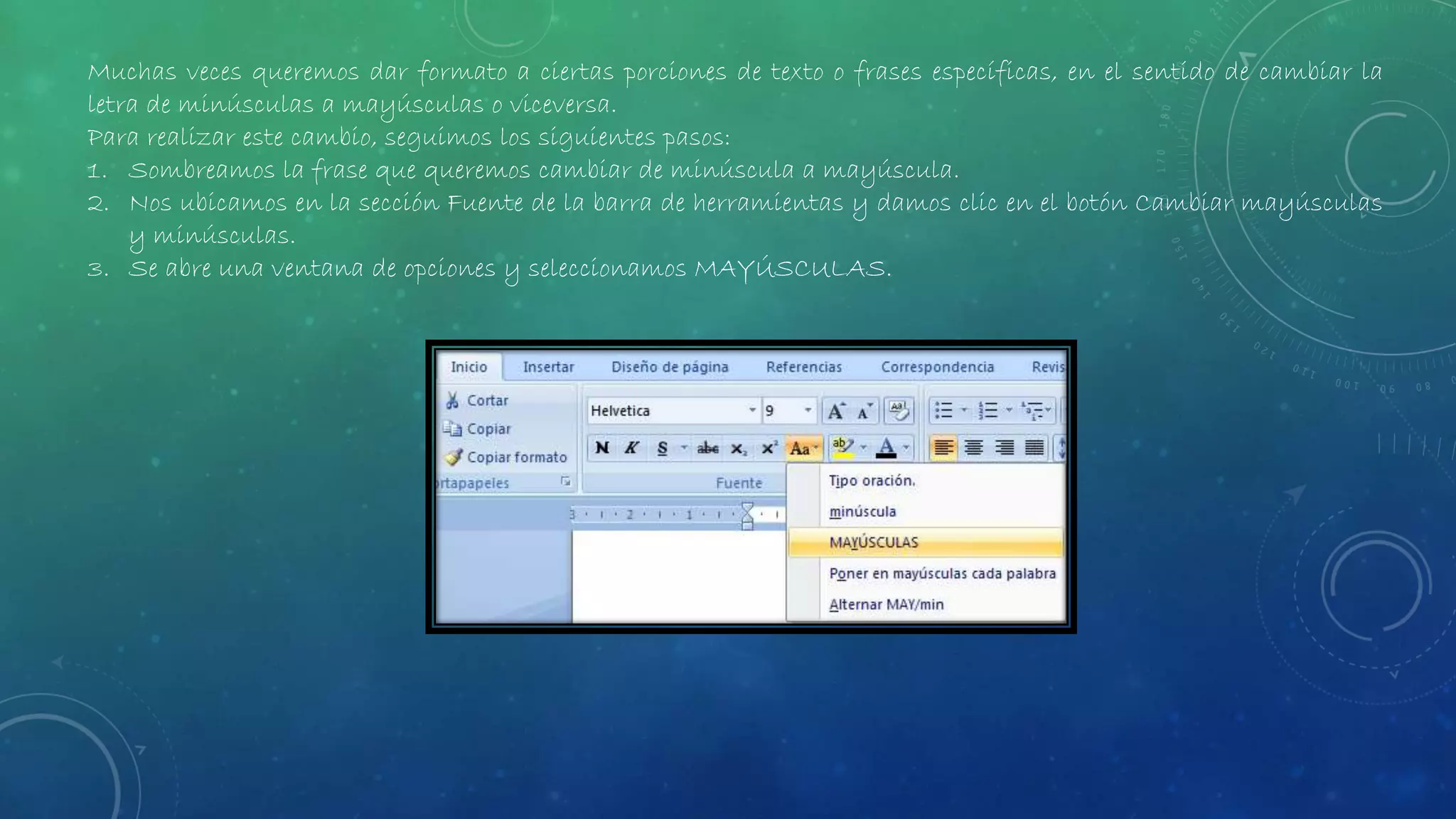The width and height of the screenshot is (1456, 819).
Task: Apply the black font color button
Action: 886,448
